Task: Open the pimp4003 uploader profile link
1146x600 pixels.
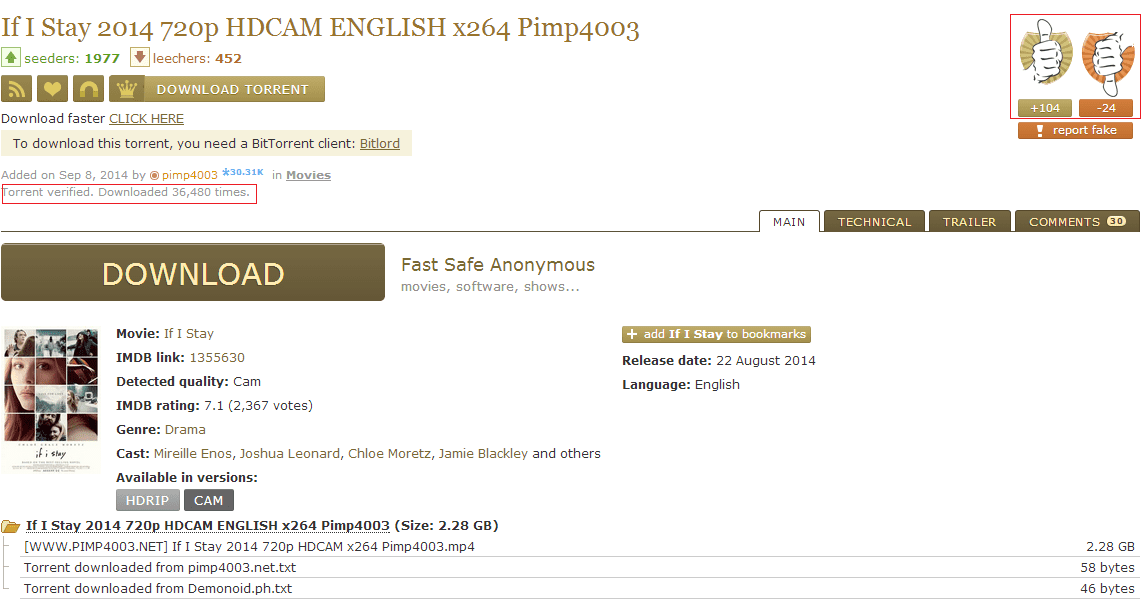Action: click(189, 175)
